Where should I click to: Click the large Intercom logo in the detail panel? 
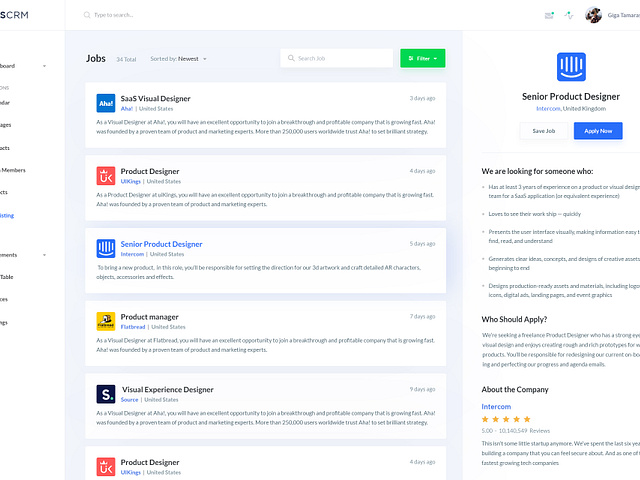click(571, 67)
